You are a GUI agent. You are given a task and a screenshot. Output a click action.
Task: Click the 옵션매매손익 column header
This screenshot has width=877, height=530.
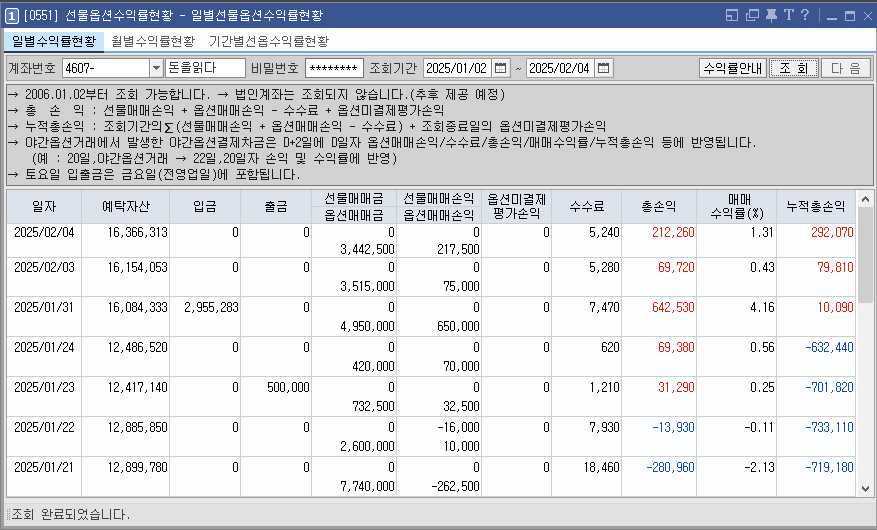click(439, 215)
